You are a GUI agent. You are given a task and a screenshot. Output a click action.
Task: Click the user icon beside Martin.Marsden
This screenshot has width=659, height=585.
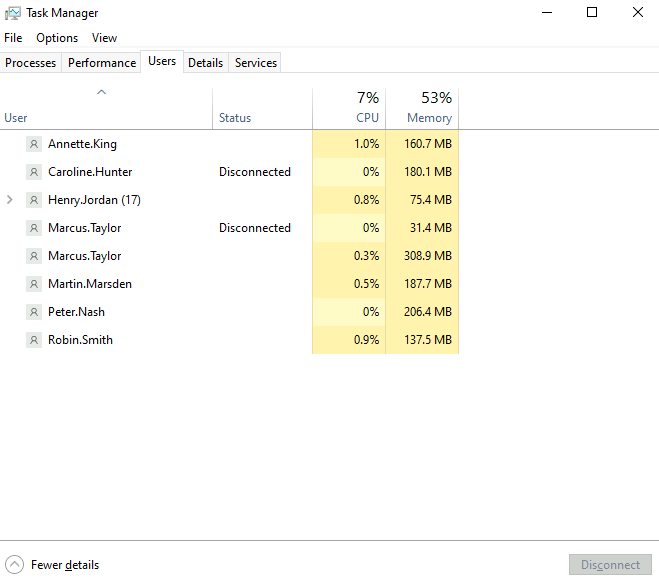tap(34, 284)
